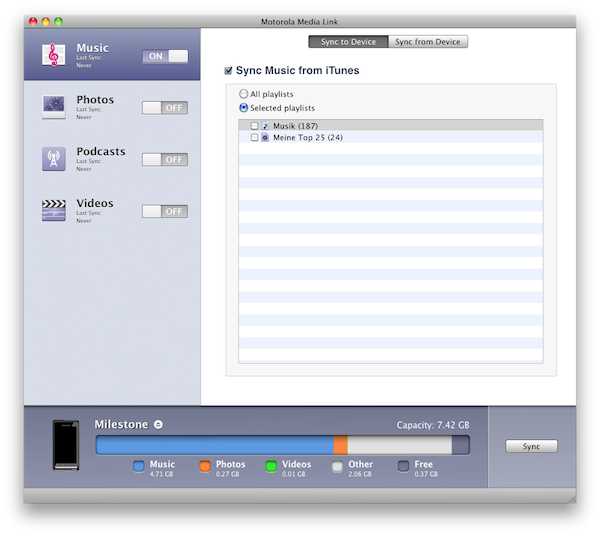
Task: Click the Milestone phone device image
Action: [x=66, y=445]
